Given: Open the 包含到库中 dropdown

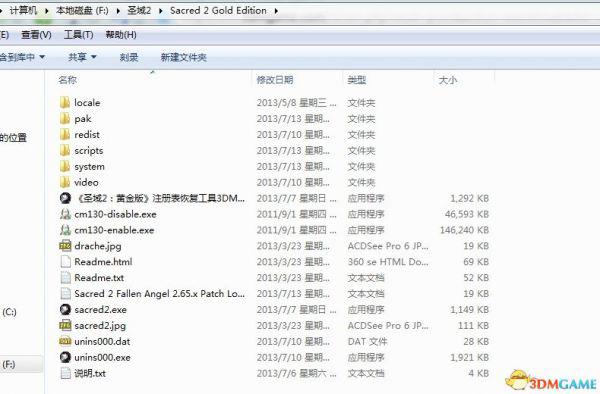Looking at the screenshot, I should point(23,57).
